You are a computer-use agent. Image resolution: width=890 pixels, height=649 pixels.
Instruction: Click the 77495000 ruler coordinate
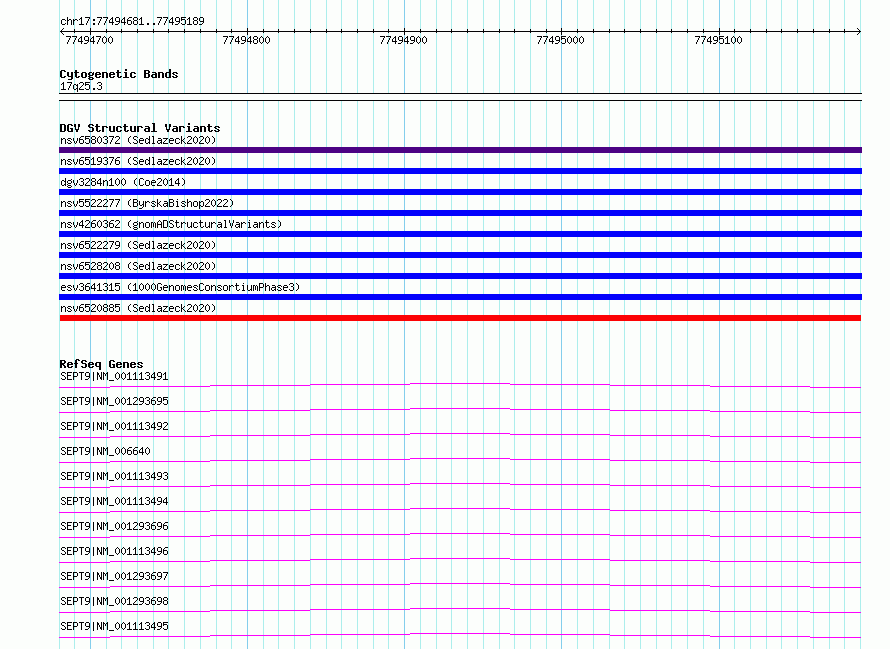(x=560, y=40)
